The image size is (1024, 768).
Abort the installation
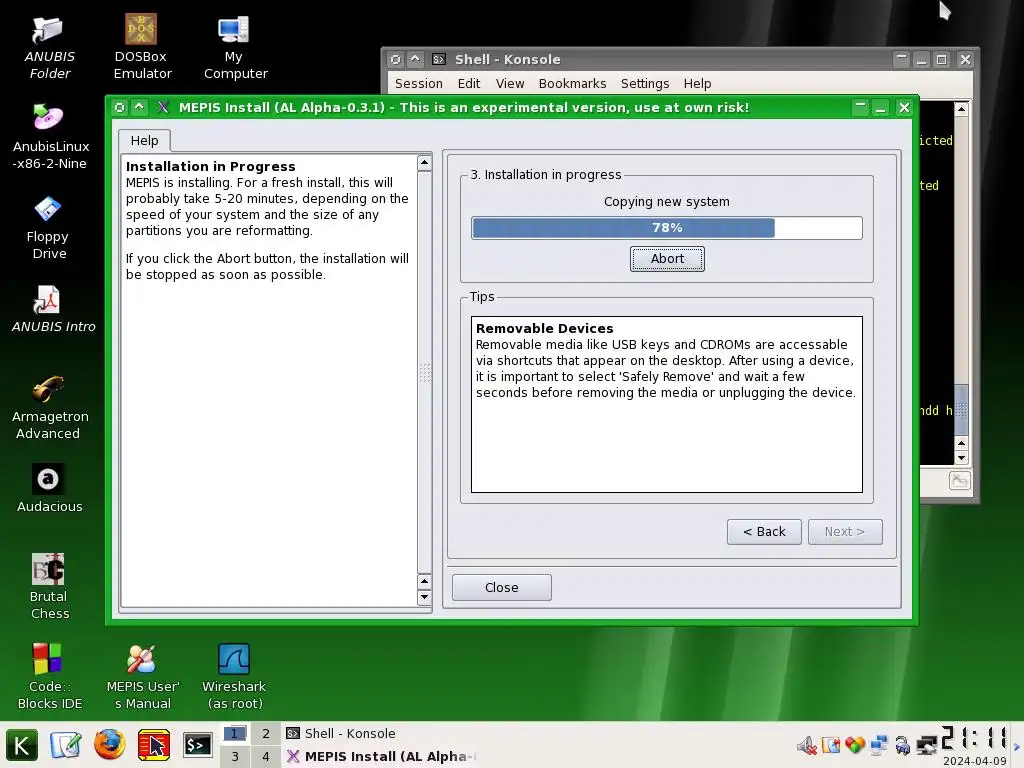click(x=667, y=259)
